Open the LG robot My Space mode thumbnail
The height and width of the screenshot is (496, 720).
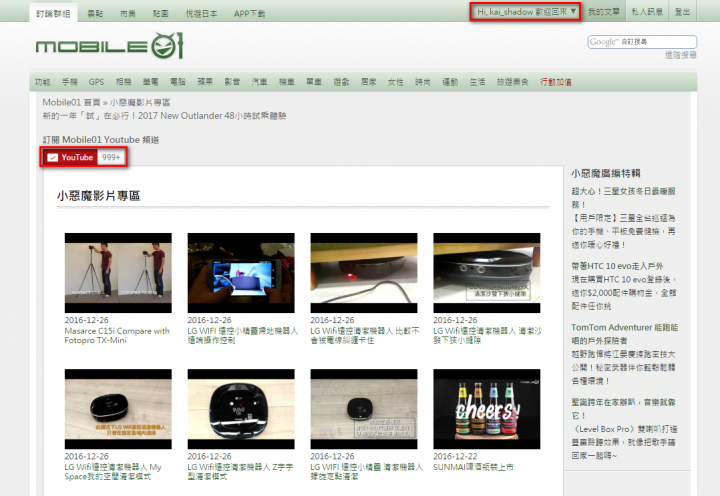tap(118, 409)
